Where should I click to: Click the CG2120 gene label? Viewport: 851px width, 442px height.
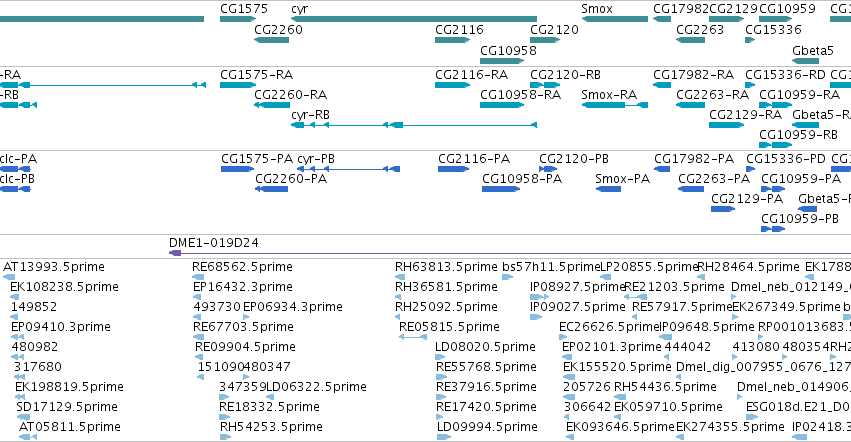coord(554,29)
